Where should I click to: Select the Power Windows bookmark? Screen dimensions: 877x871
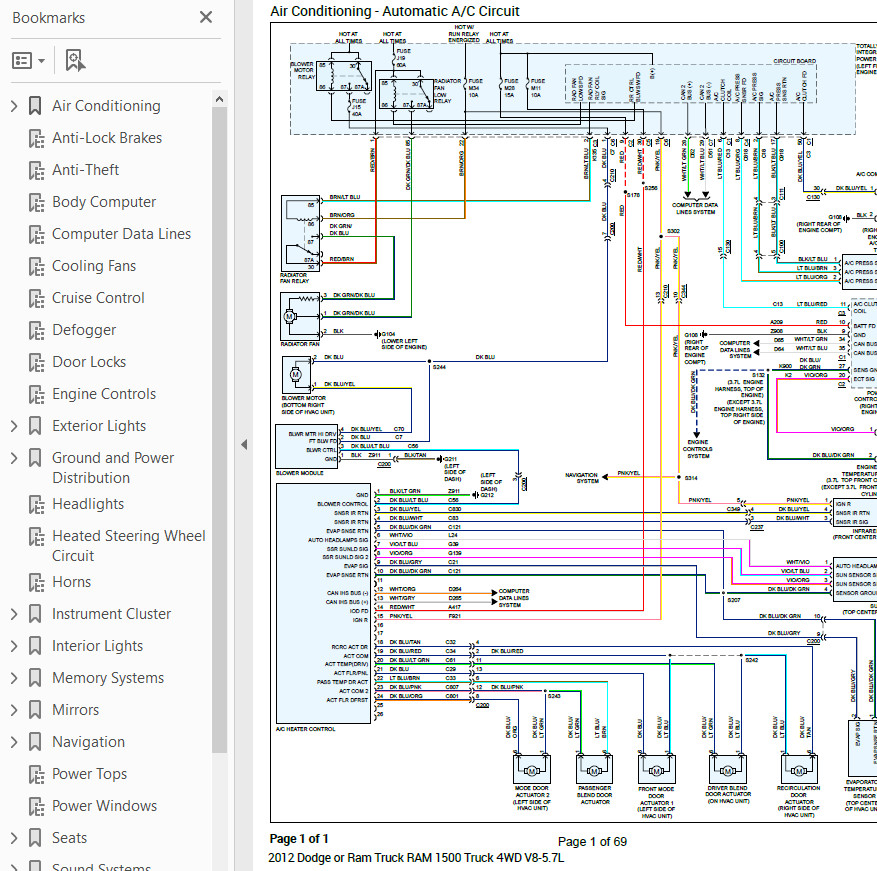click(105, 806)
